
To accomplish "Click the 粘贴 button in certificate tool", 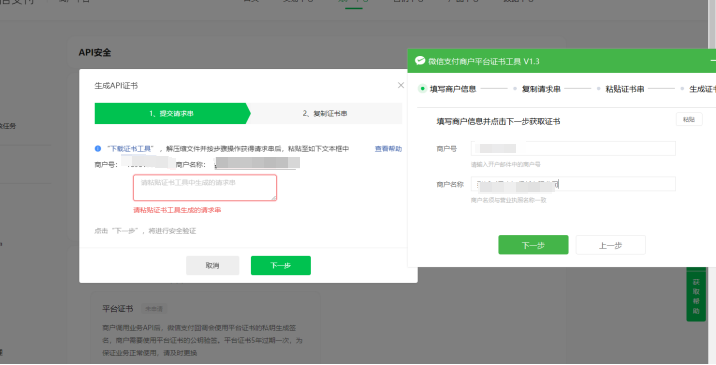I will tap(689, 119).
